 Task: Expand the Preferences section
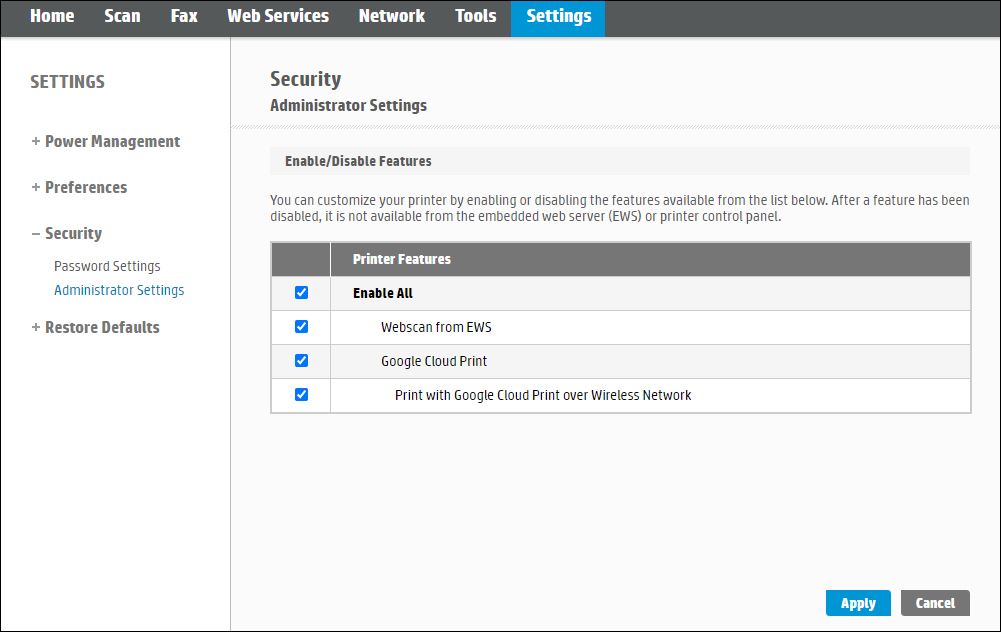(79, 188)
